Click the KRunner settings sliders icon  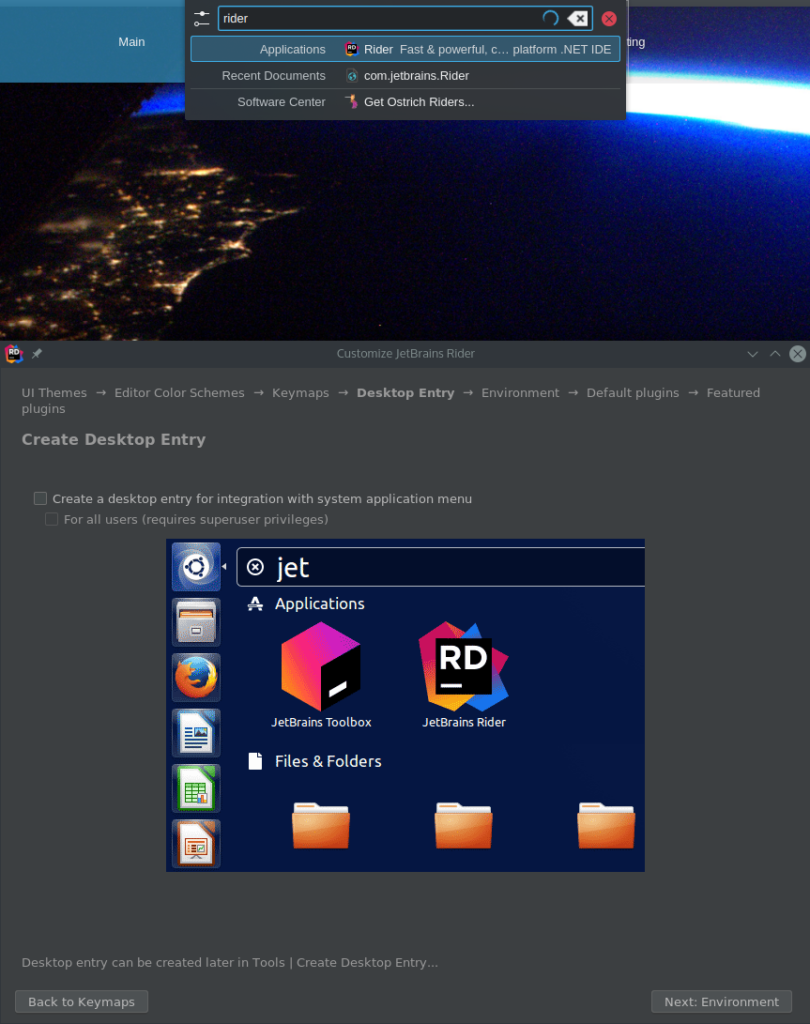(x=201, y=19)
